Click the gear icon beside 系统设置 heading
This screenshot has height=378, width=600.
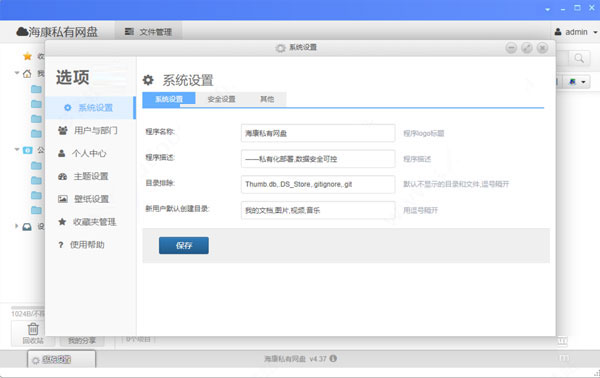tap(148, 80)
